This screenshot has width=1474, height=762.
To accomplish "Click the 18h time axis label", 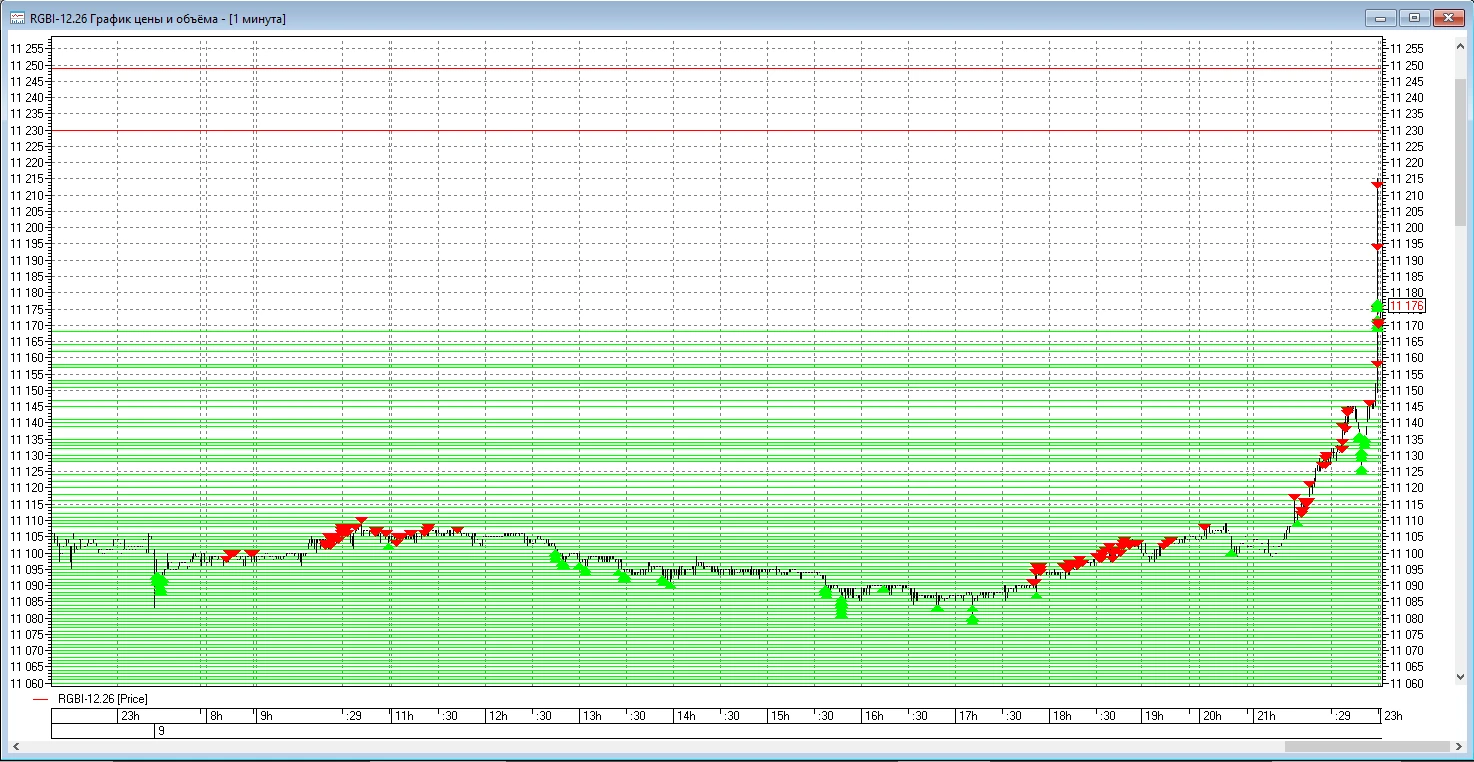I will 1062,716.
